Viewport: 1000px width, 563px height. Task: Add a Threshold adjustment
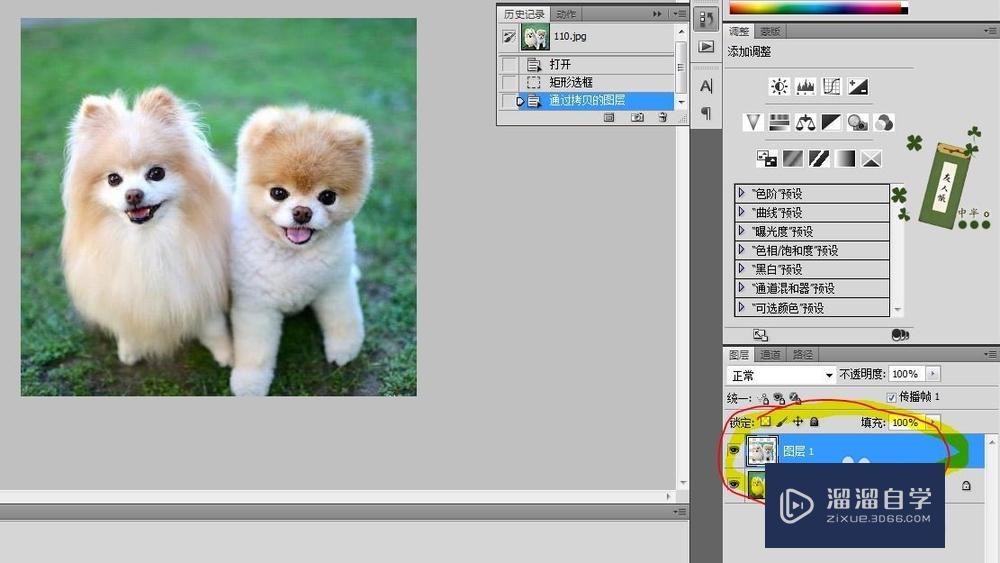coord(819,158)
